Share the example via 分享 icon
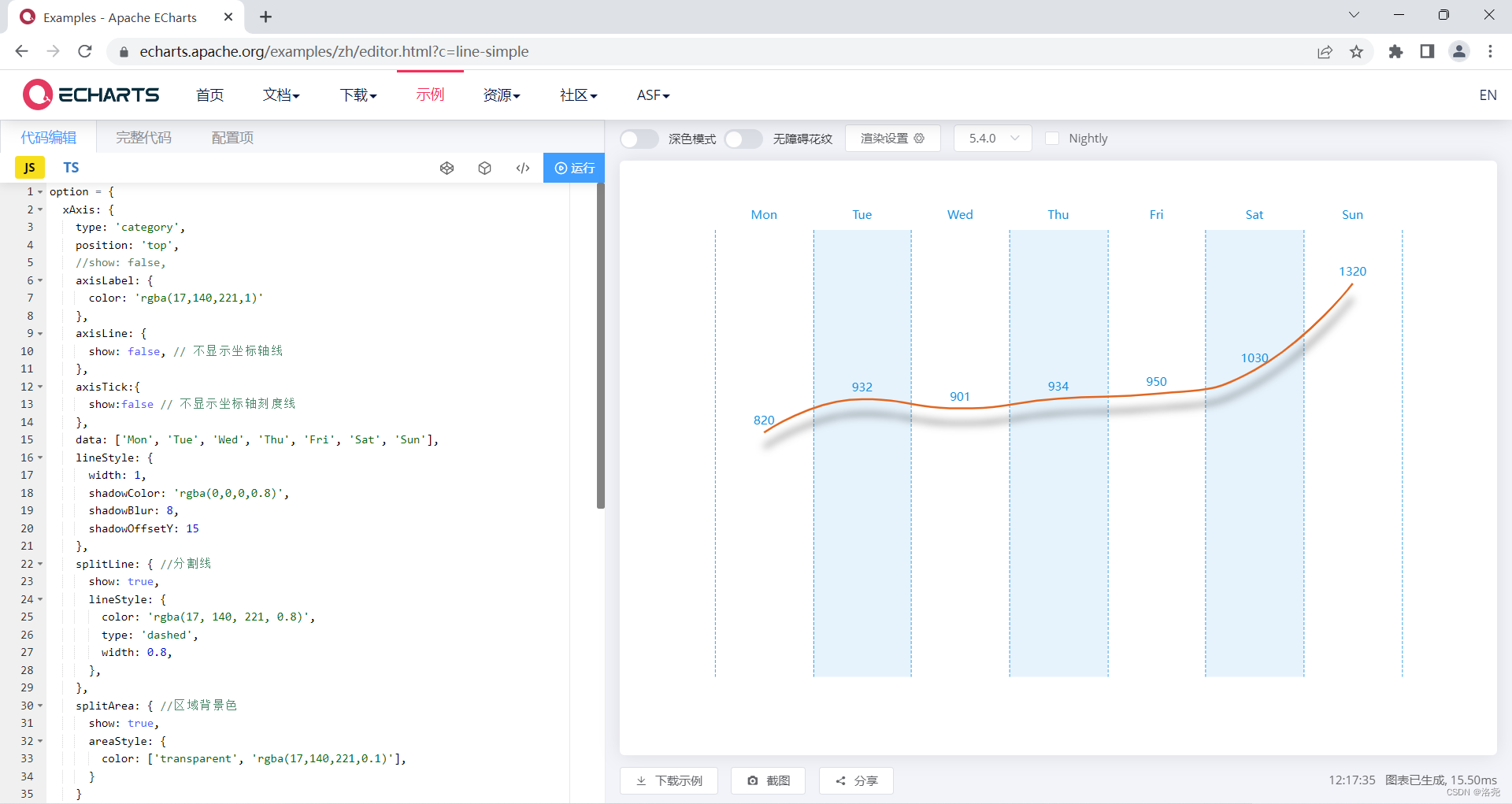The height and width of the screenshot is (804, 1512). (x=856, y=780)
